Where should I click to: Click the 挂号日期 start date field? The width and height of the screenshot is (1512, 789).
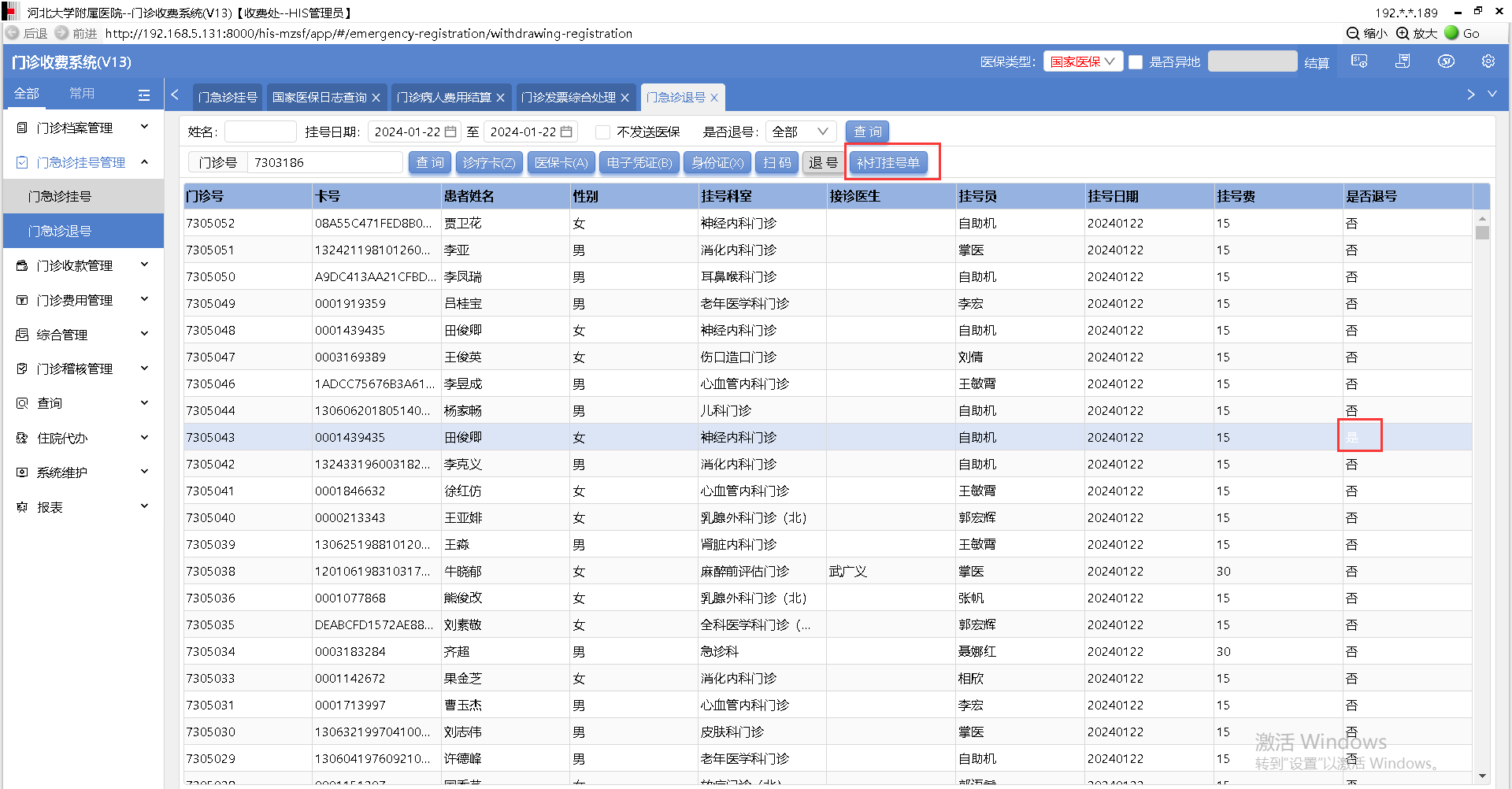(x=414, y=131)
